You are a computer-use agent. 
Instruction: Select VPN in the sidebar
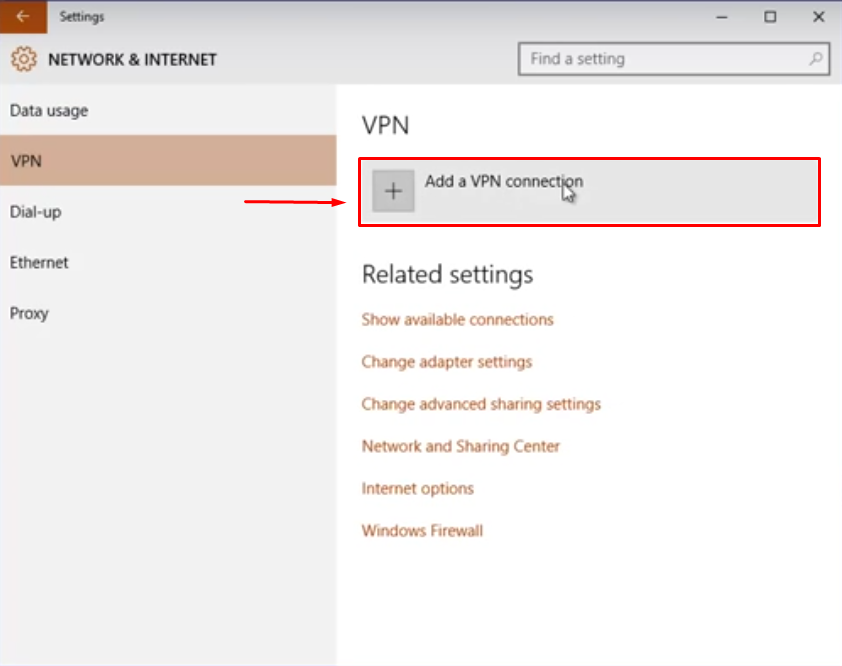168,161
